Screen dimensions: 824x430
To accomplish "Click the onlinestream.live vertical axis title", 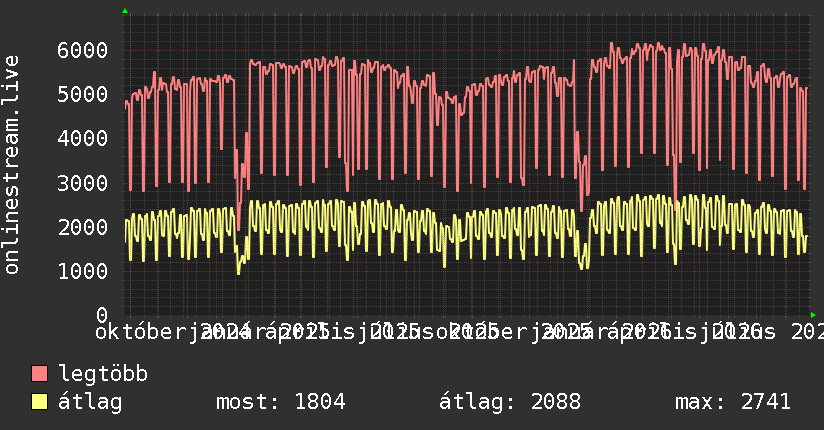I will pos(12,165).
